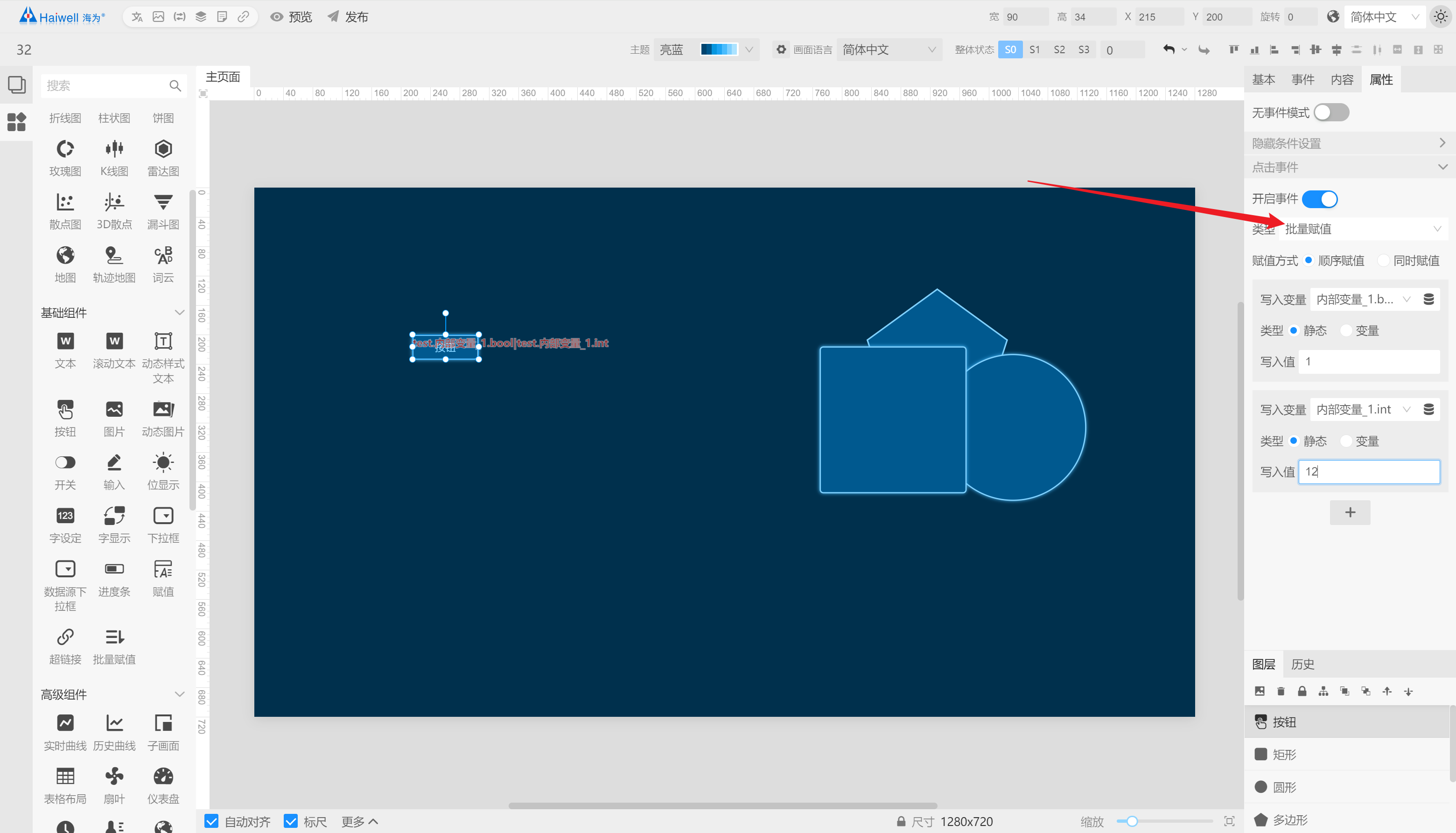This screenshot has width=1456, height=833.
Task: Switch to the 历史 history tab
Action: click(1302, 664)
